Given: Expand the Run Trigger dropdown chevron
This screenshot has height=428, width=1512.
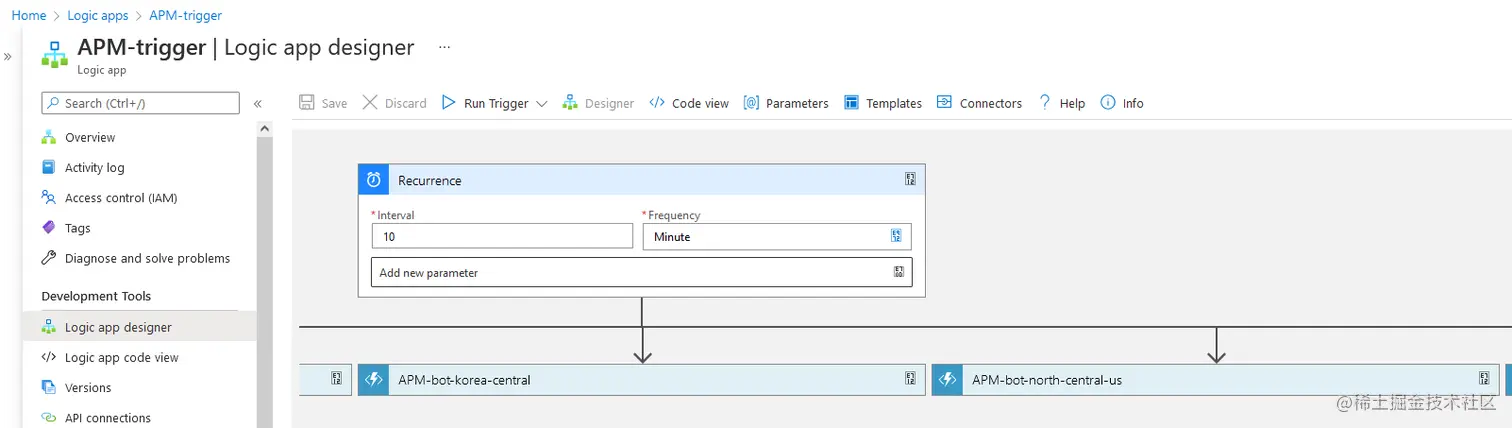Looking at the screenshot, I should click(542, 104).
